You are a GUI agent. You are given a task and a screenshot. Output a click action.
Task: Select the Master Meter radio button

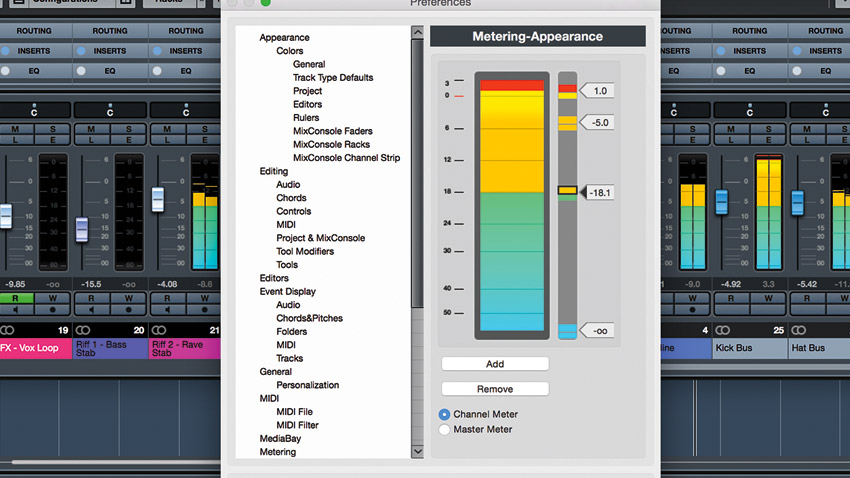(444, 430)
